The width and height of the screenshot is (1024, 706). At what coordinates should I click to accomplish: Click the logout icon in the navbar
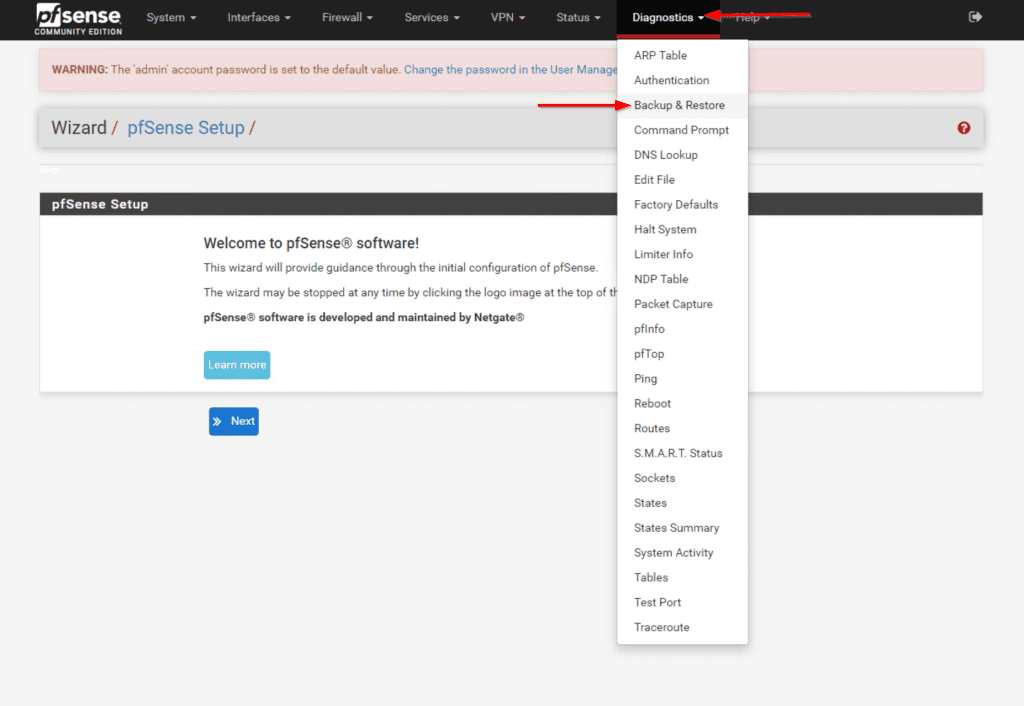click(975, 17)
